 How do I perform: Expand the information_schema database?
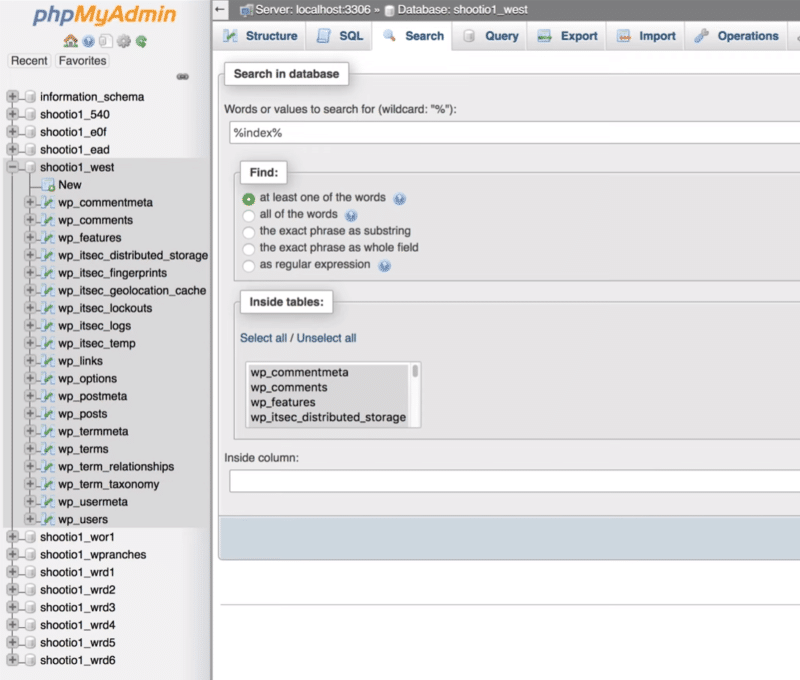(x=12, y=96)
